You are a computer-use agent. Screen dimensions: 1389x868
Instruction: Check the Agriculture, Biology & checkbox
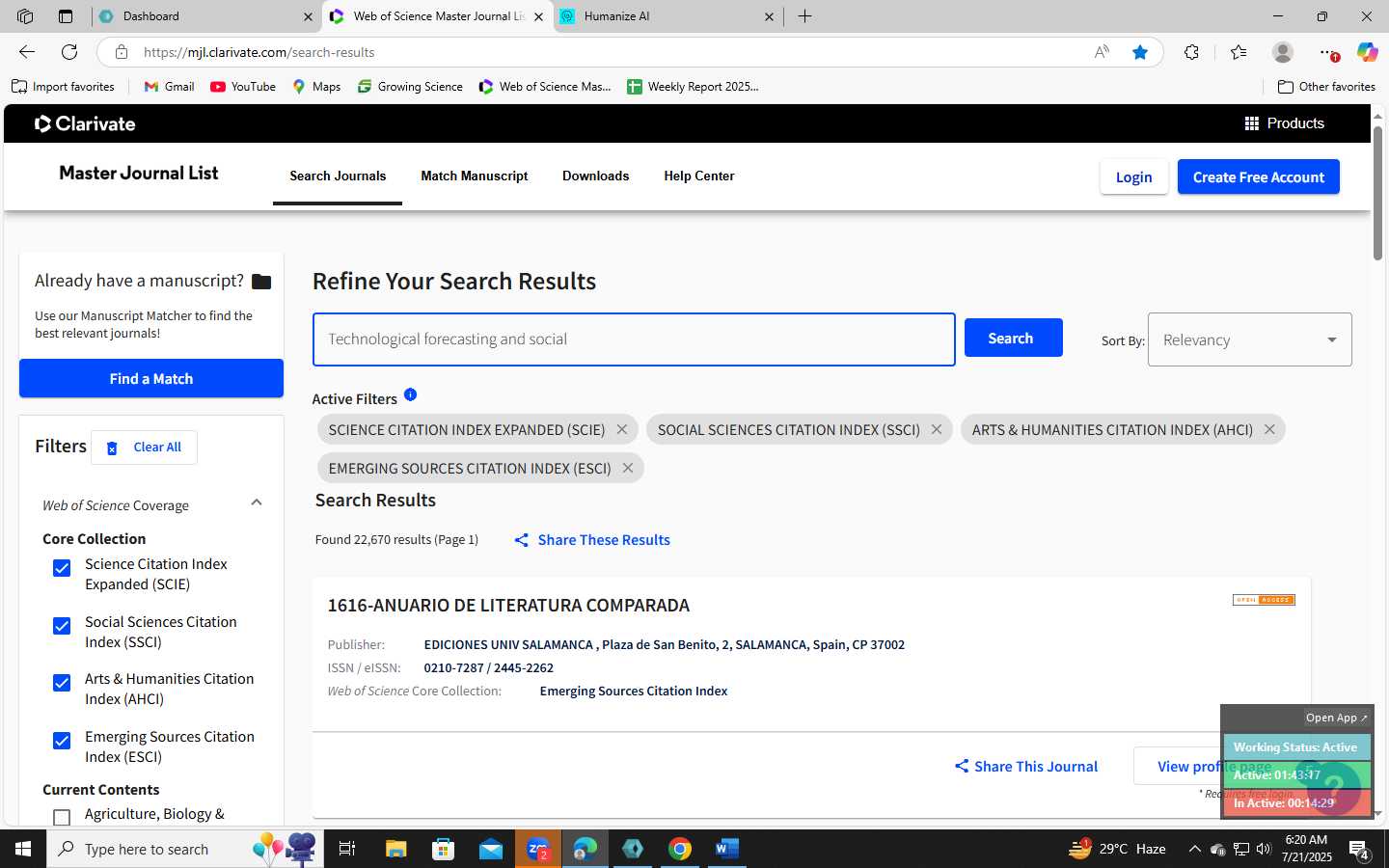pos(62,818)
